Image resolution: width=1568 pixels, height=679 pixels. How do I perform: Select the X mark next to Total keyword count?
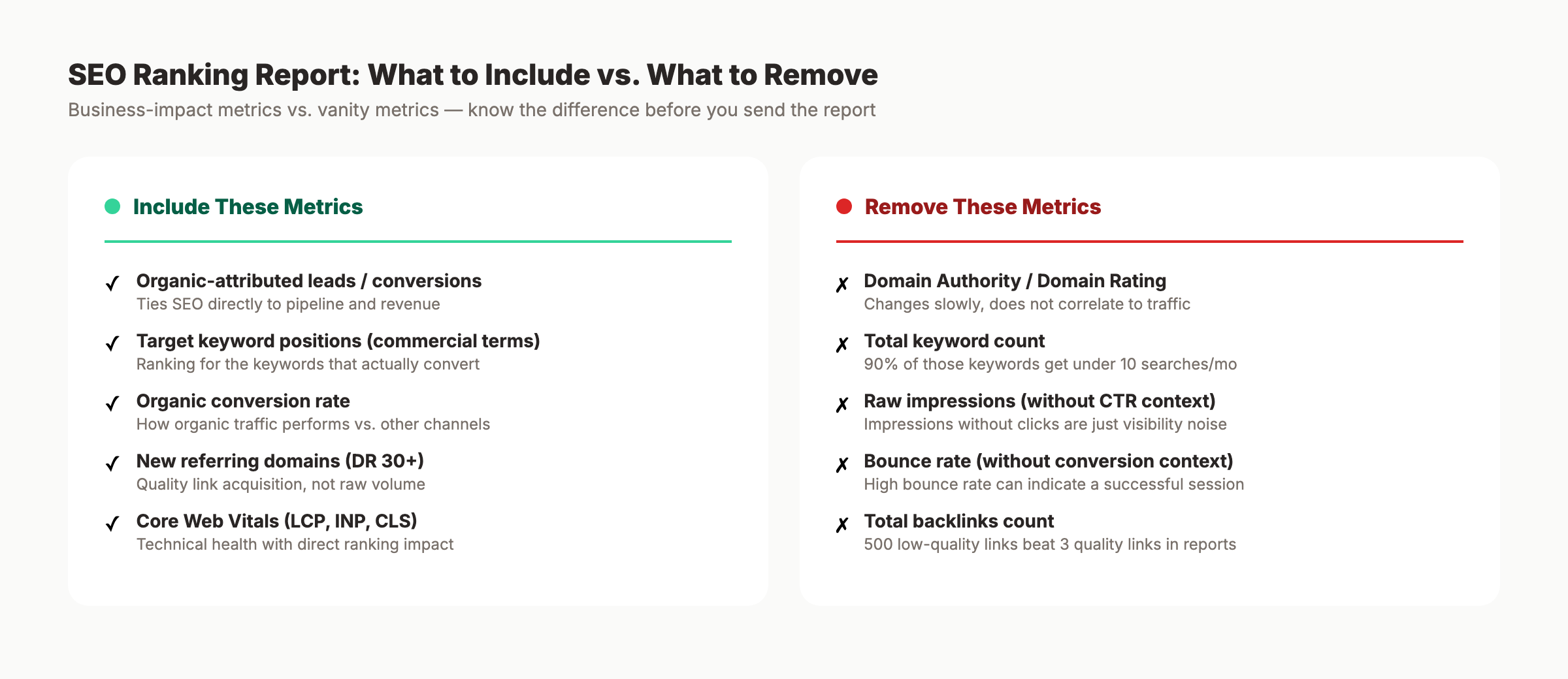click(841, 342)
